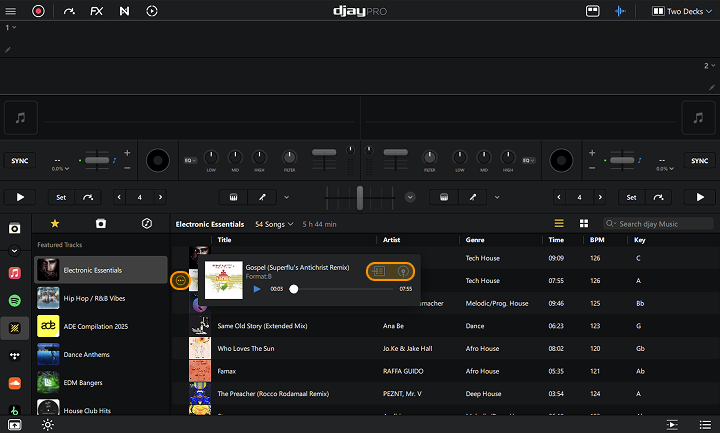
Task: Open the looper circle-play icon
Action: pos(152,11)
